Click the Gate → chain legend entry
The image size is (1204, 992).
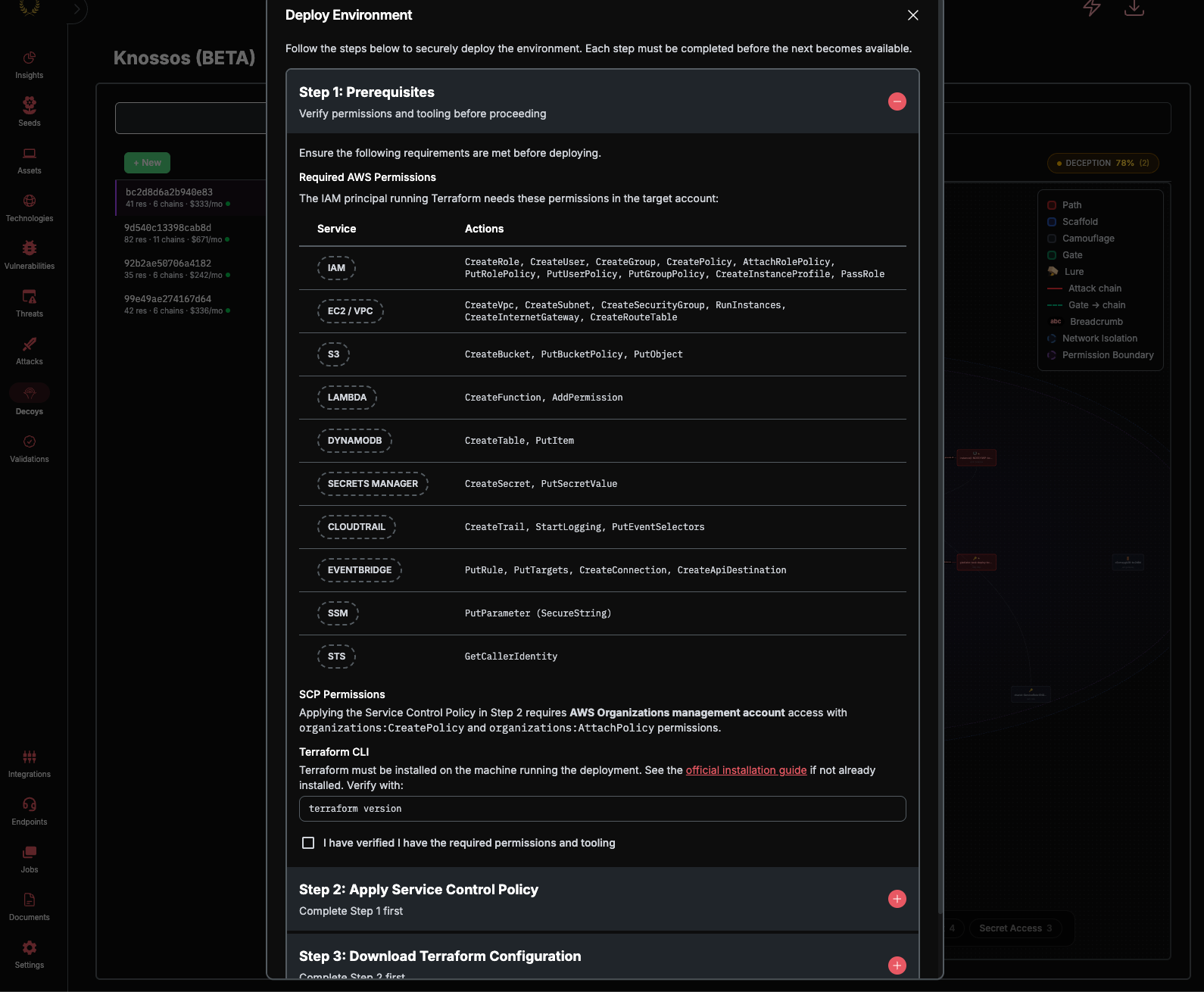1087,305
